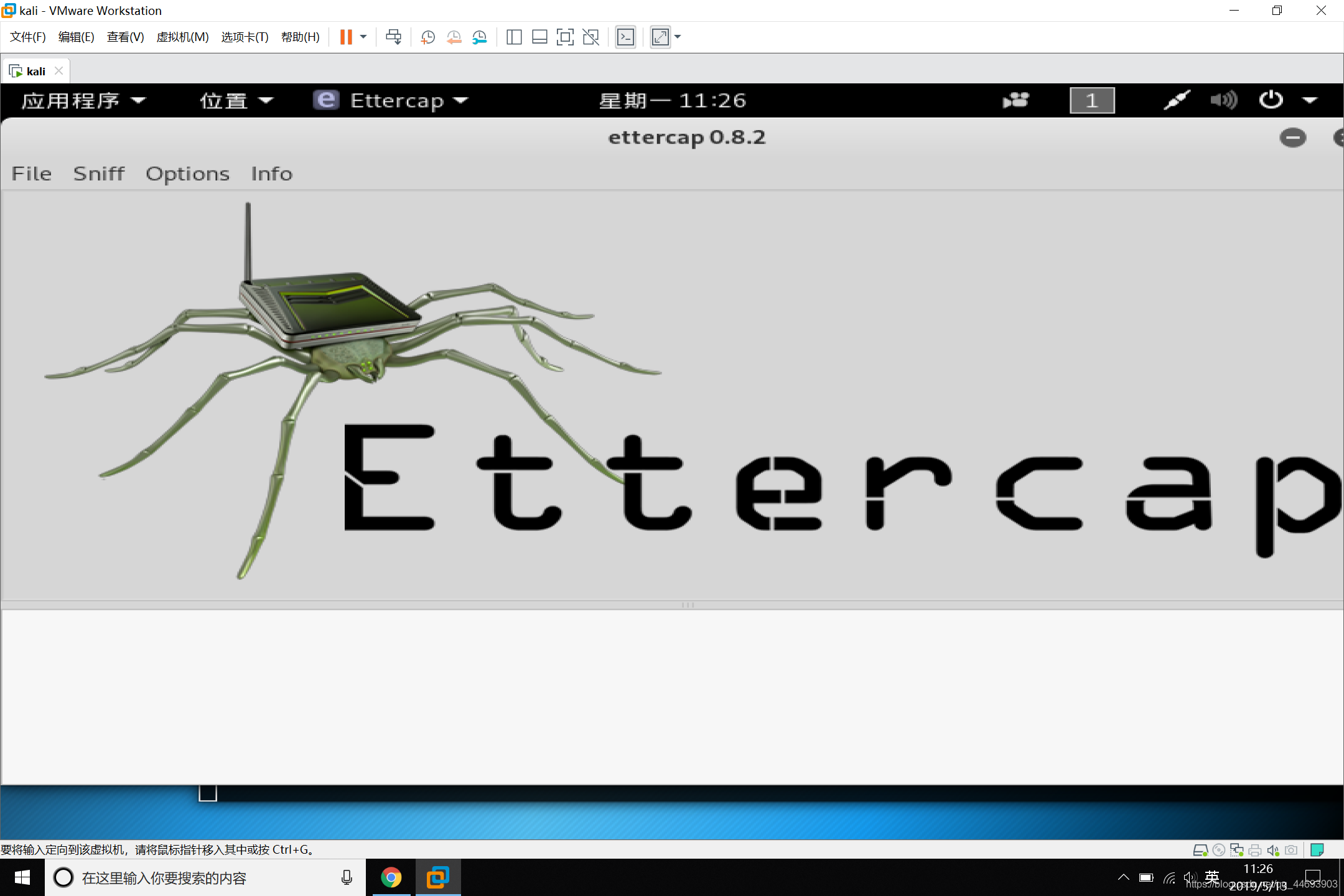Minimize the ettercap 0.8.2 window

coord(1292,137)
